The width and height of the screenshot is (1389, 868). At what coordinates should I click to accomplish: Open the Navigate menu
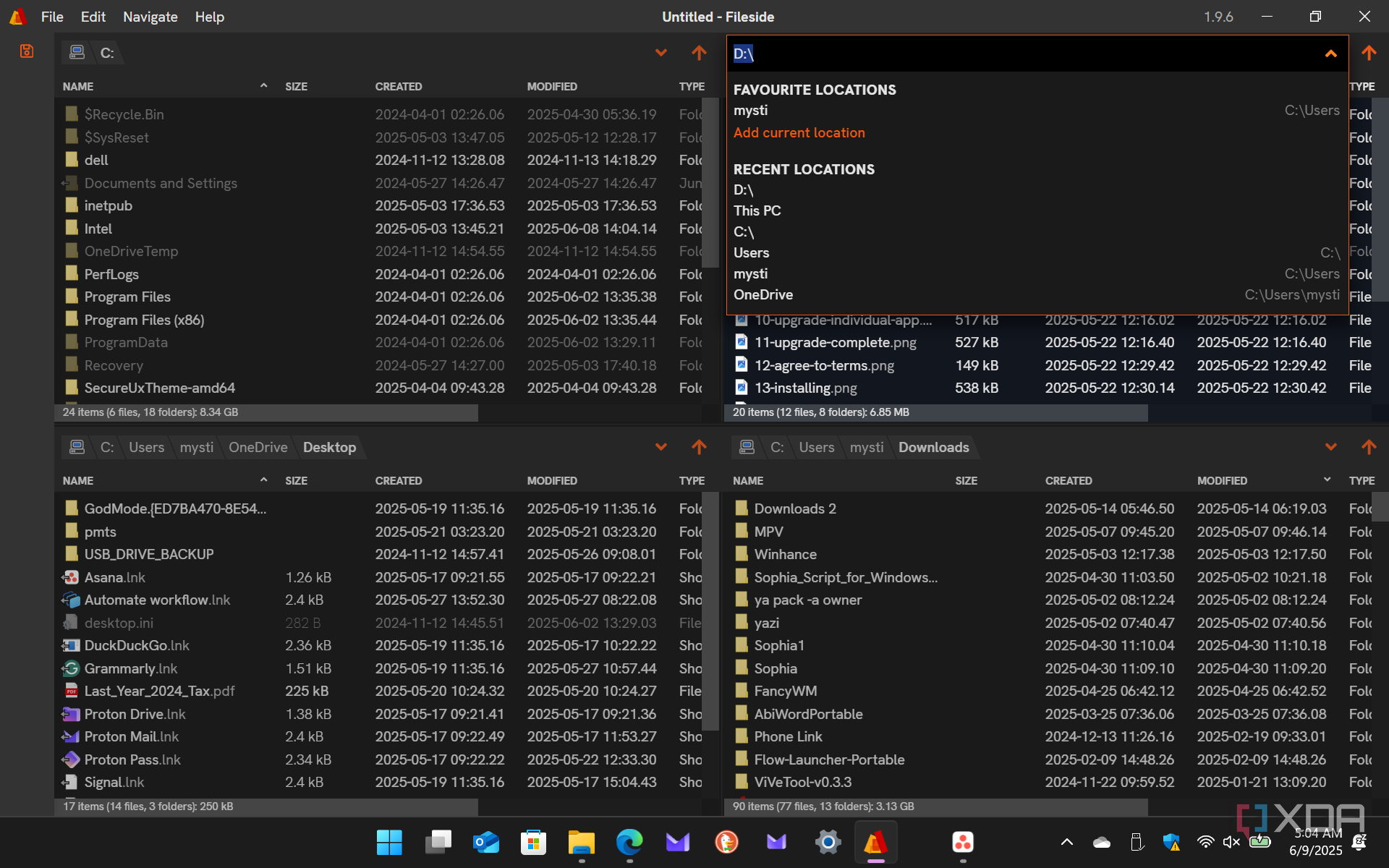pyautogui.click(x=150, y=17)
